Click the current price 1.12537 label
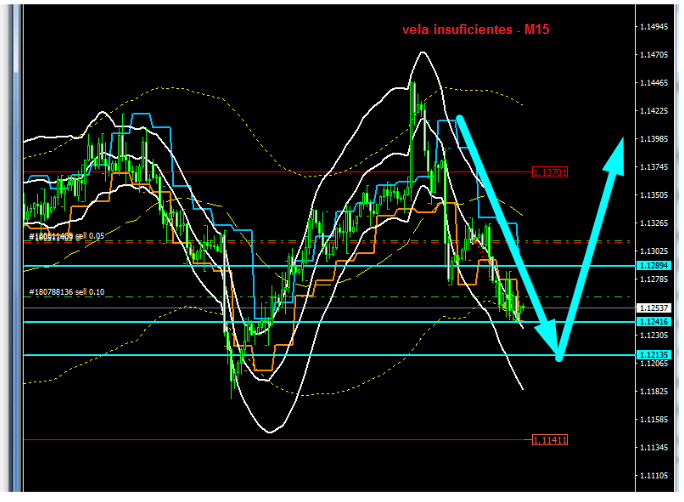This screenshot has width=684, height=502. [x=653, y=308]
